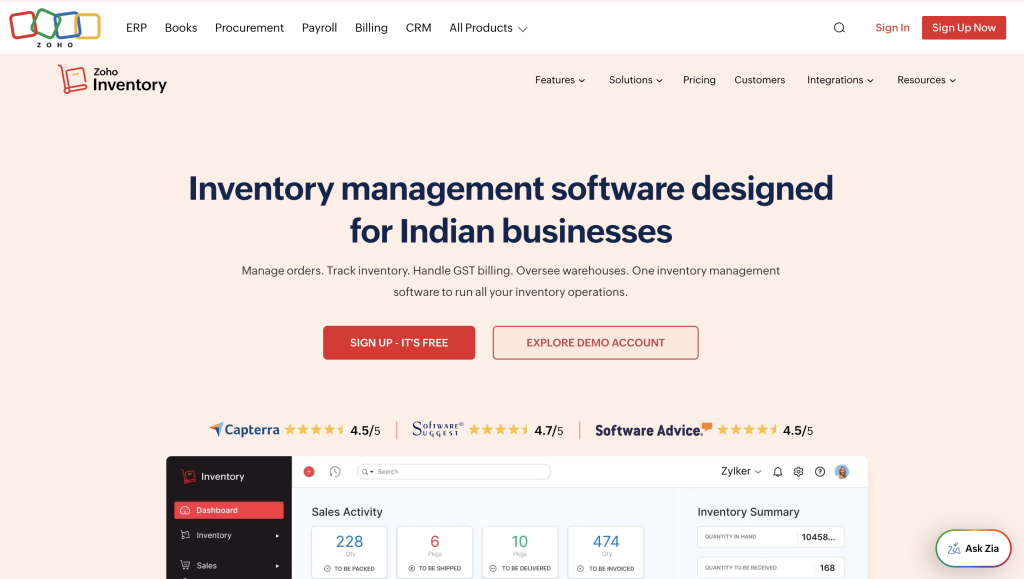This screenshot has height=579, width=1024.
Task: Go to ERP in top navigation
Action: 136,27
